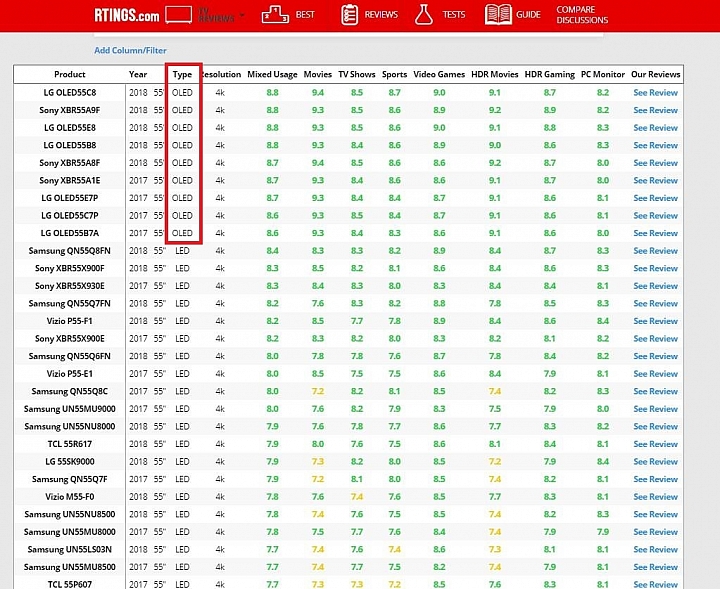Open See Review for LG OLED55B8
720x589 pixels.
point(656,146)
